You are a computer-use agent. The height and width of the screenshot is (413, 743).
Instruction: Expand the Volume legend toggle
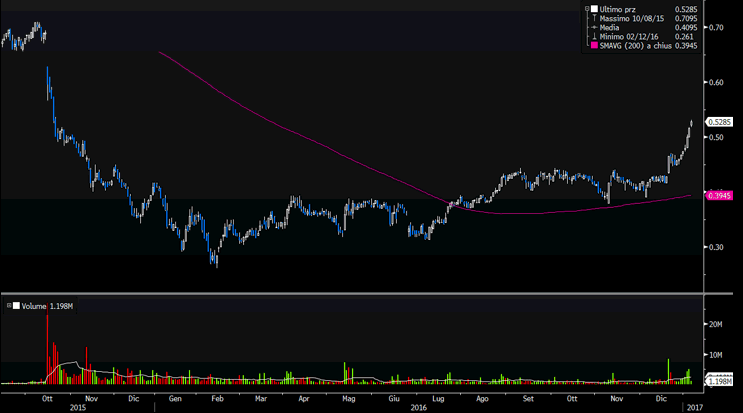coord(9,303)
